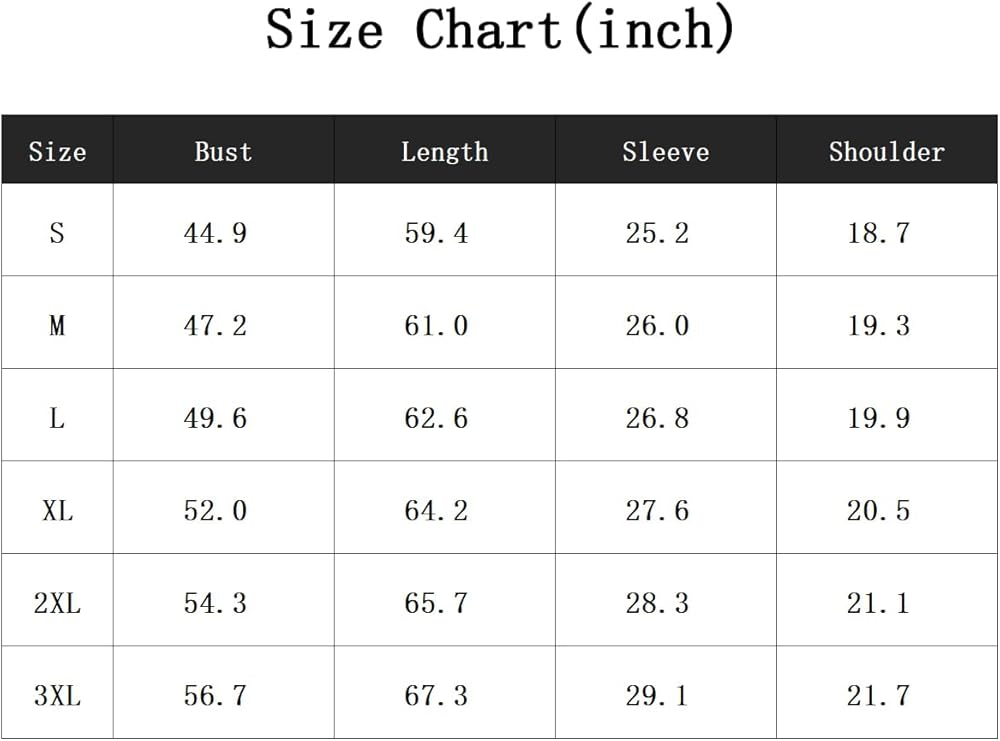The height and width of the screenshot is (741, 1000).
Task: Click the Size Chart(inch) title
Action: (x=500, y=30)
